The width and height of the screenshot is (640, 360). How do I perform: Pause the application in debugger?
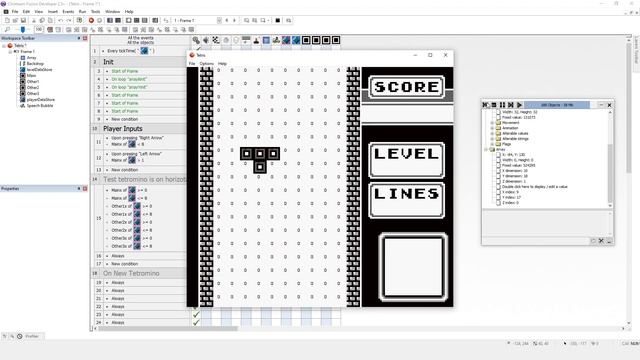(502, 105)
